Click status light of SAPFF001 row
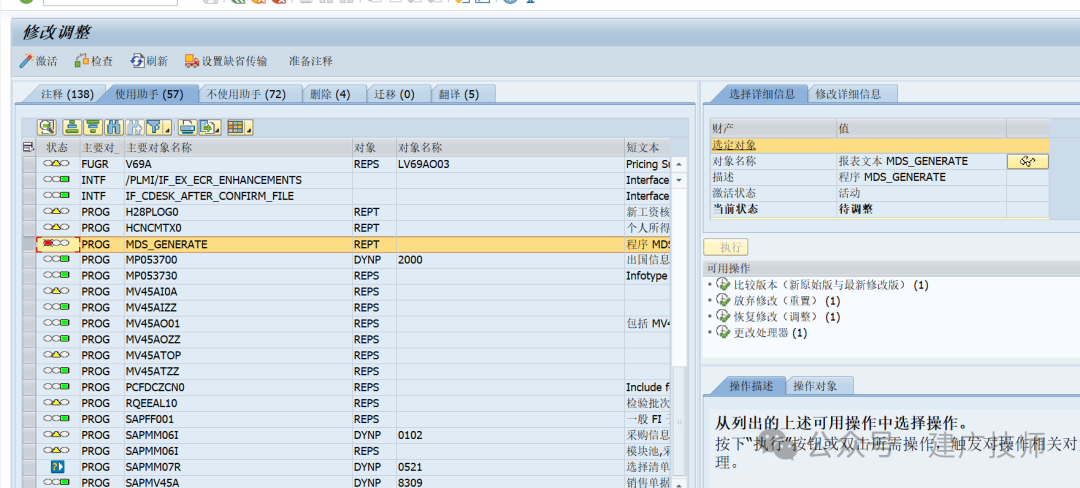Viewport: 1080px width, 488px height. (x=56, y=418)
